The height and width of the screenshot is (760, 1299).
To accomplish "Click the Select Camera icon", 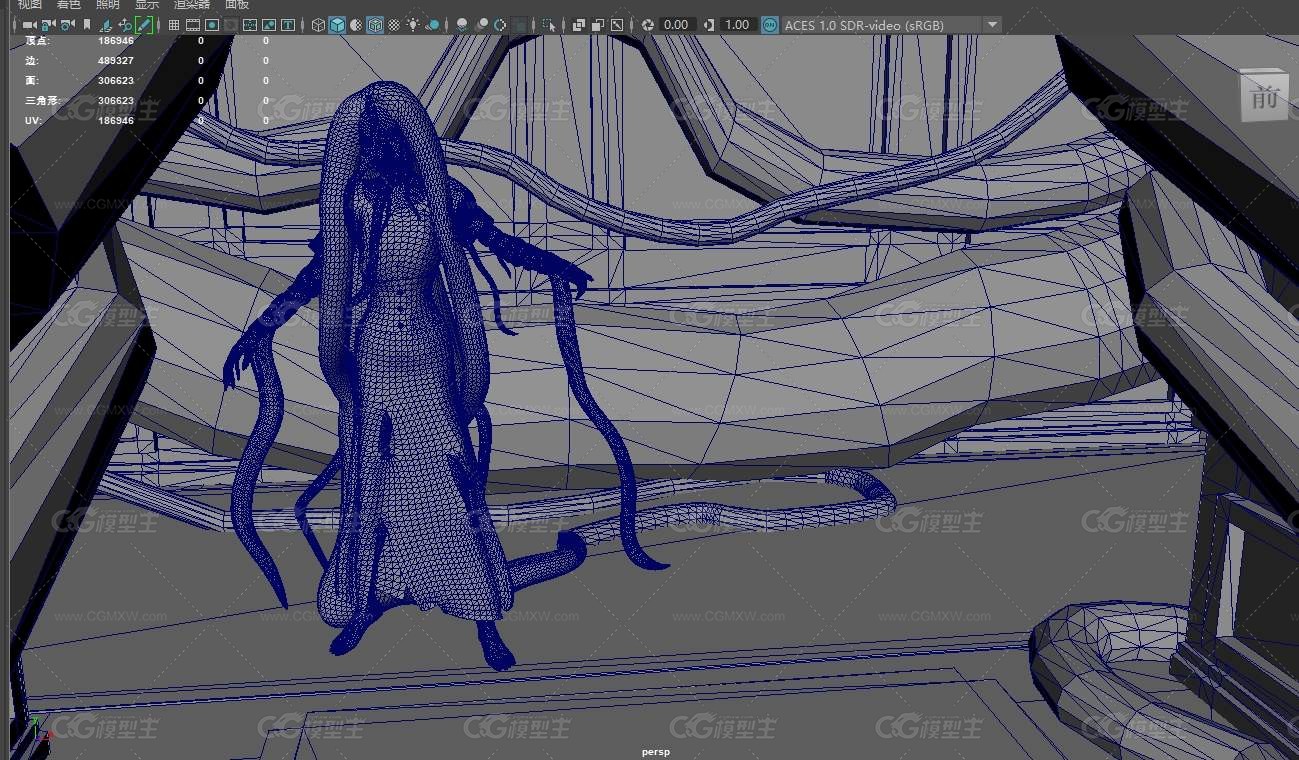I will pos(29,25).
